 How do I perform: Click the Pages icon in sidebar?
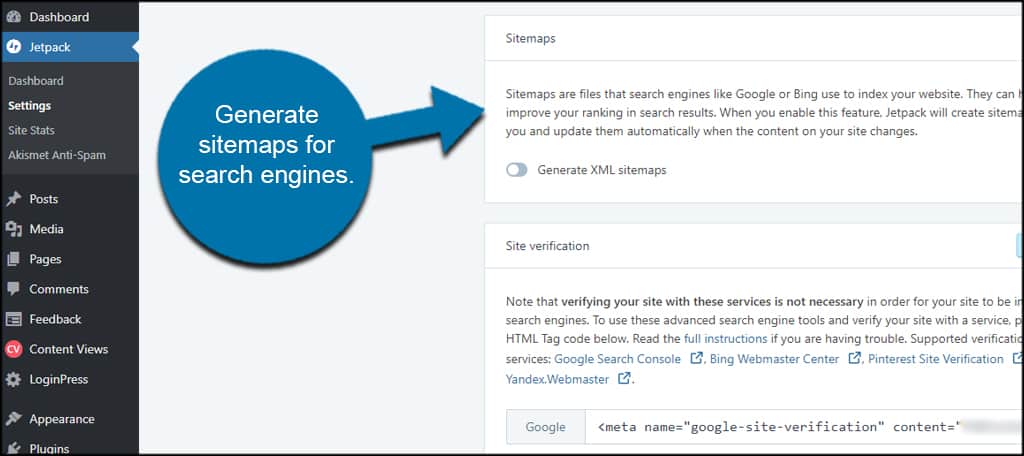(13, 259)
